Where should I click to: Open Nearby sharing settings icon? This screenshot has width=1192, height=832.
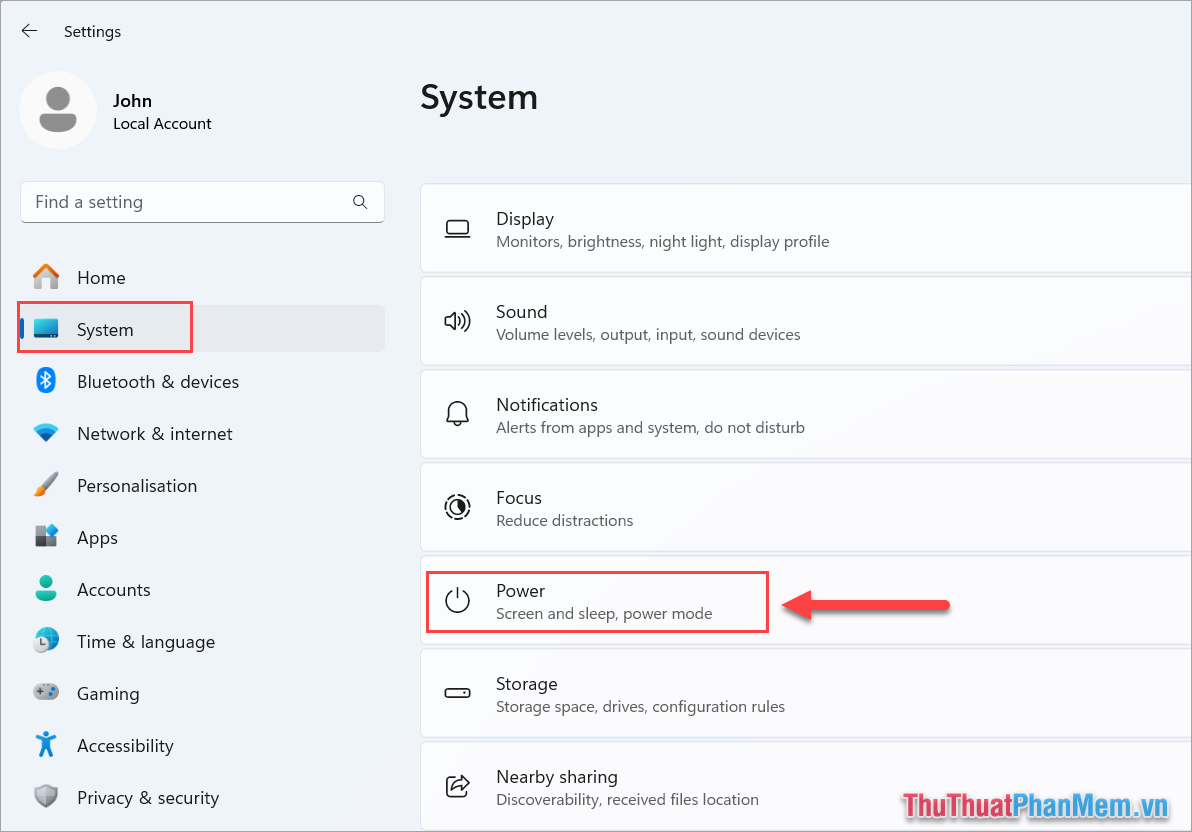(457, 786)
